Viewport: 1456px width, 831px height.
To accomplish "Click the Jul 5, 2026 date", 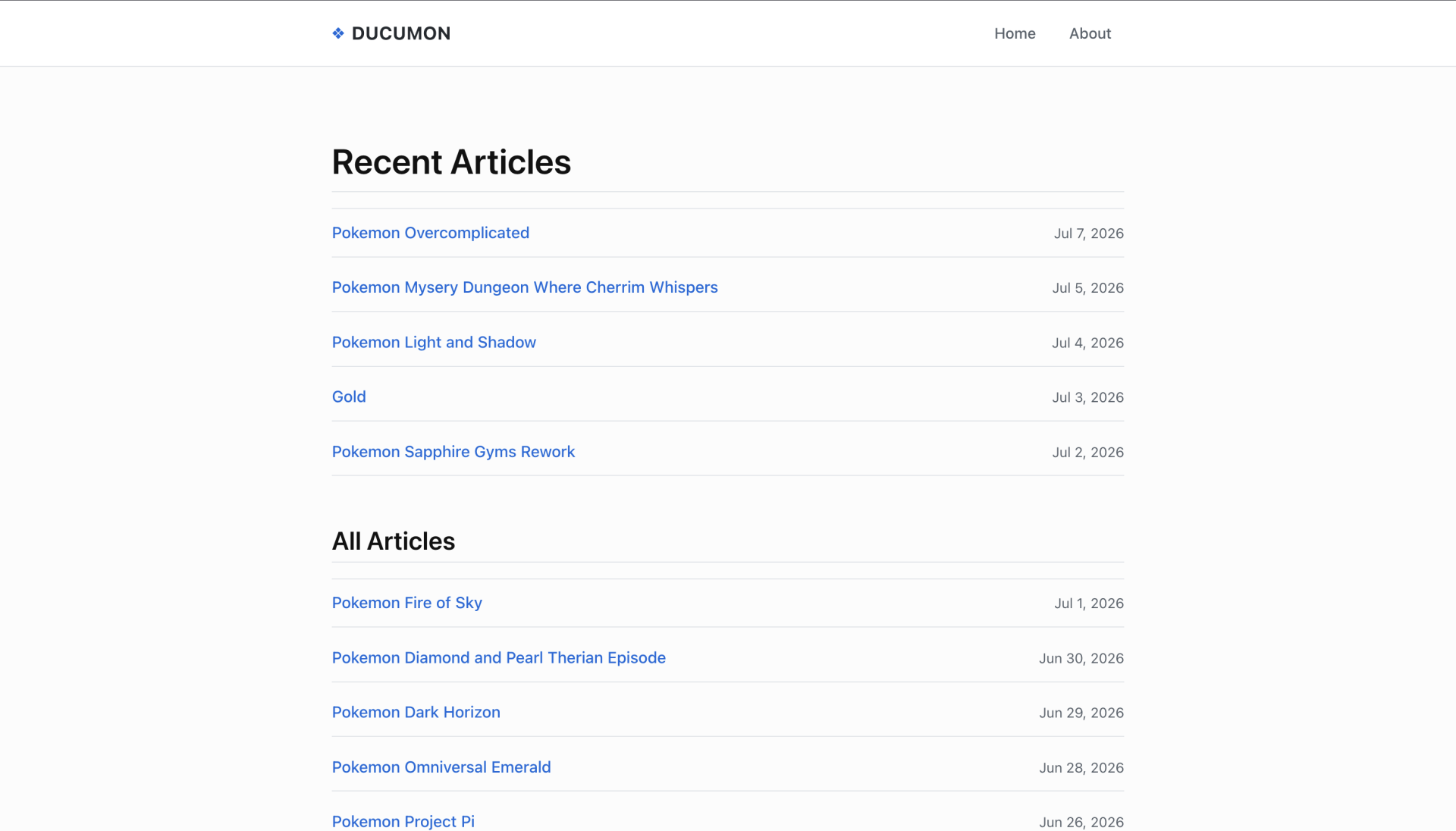I will pyautogui.click(x=1088, y=288).
